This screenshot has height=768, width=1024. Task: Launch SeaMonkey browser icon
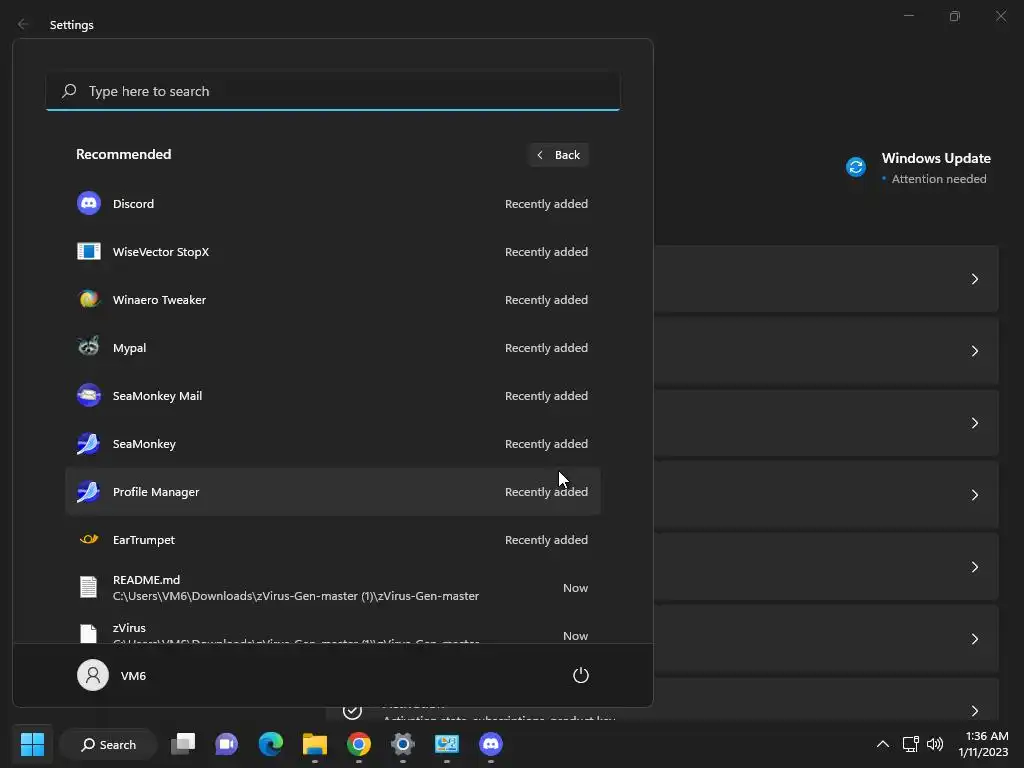pyautogui.click(x=89, y=443)
